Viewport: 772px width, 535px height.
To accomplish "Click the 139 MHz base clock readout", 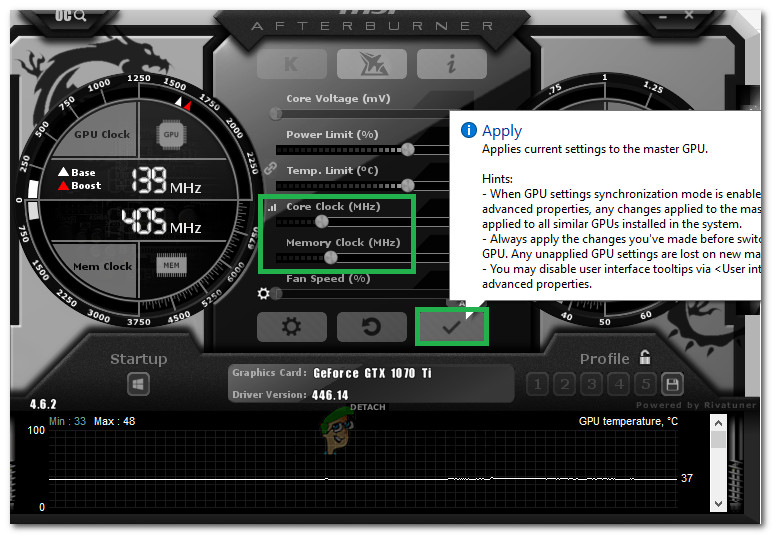I will pos(166,181).
